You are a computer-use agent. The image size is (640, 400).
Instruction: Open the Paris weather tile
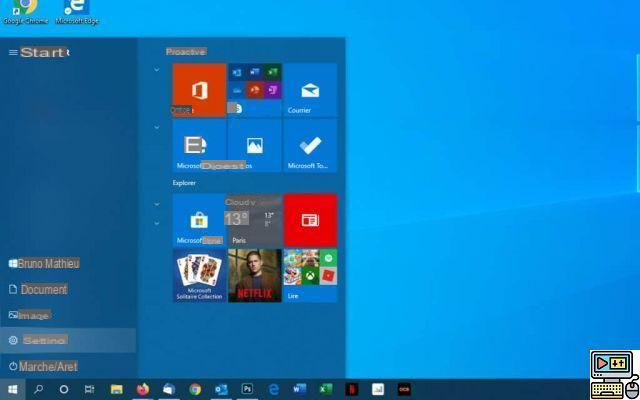coord(255,220)
